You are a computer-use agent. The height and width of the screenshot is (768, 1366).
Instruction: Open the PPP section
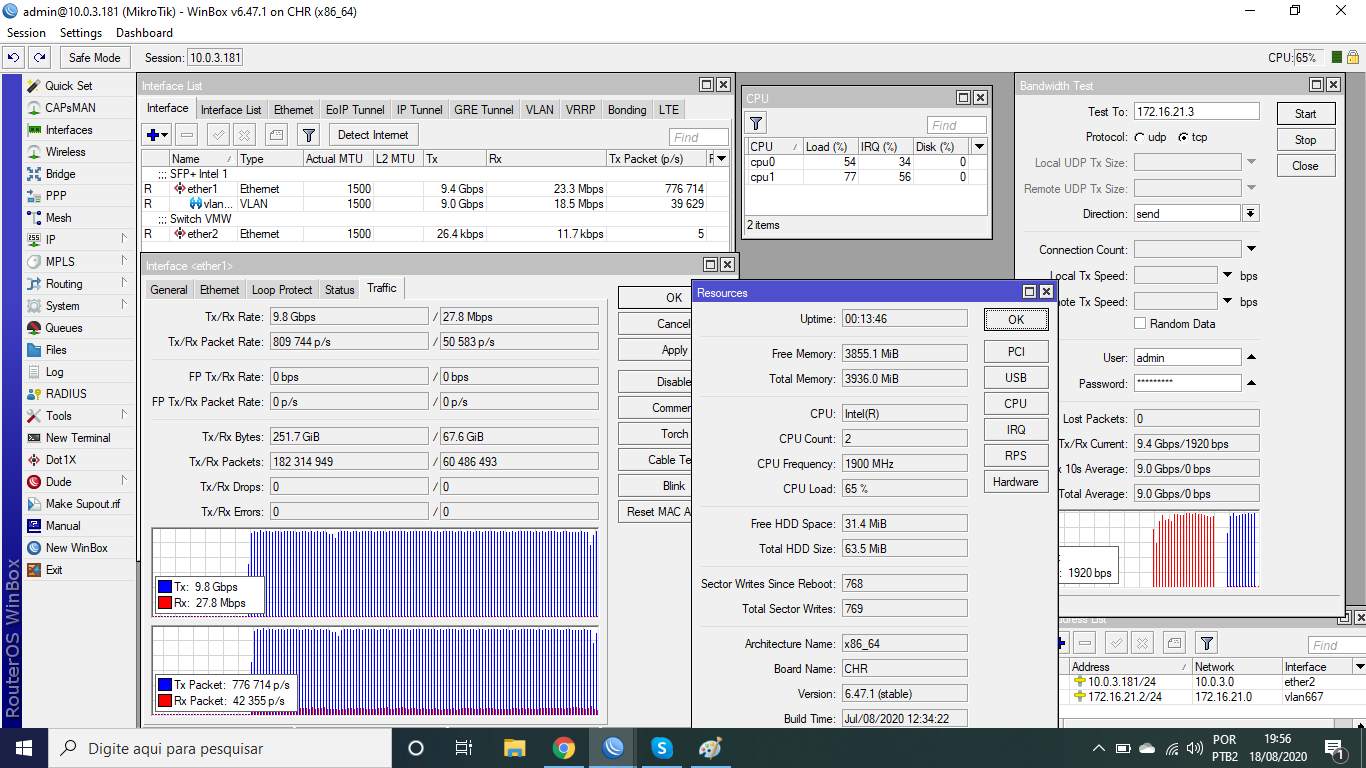[56, 196]
